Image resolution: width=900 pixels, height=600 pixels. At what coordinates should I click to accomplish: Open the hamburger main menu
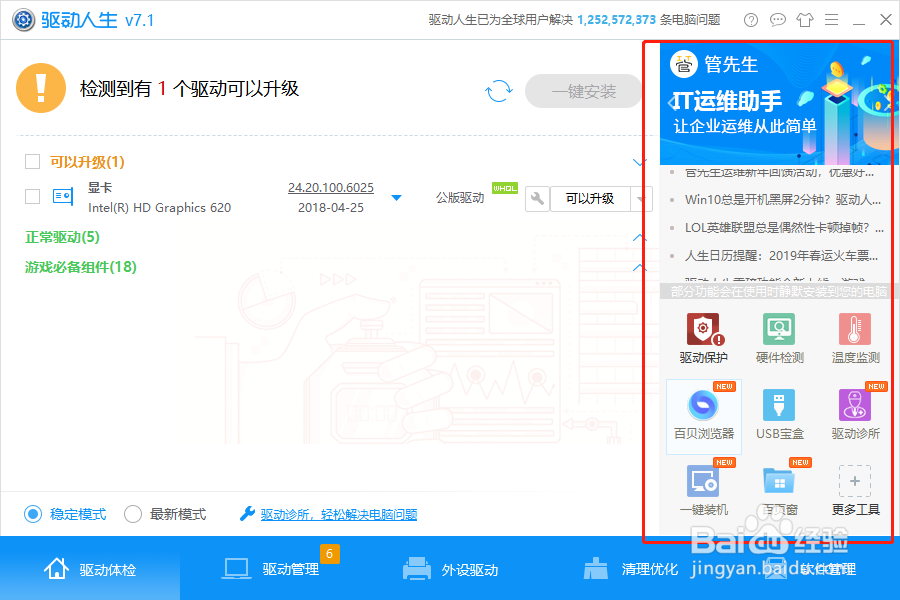pyautogui.click(x=831, y=20)
